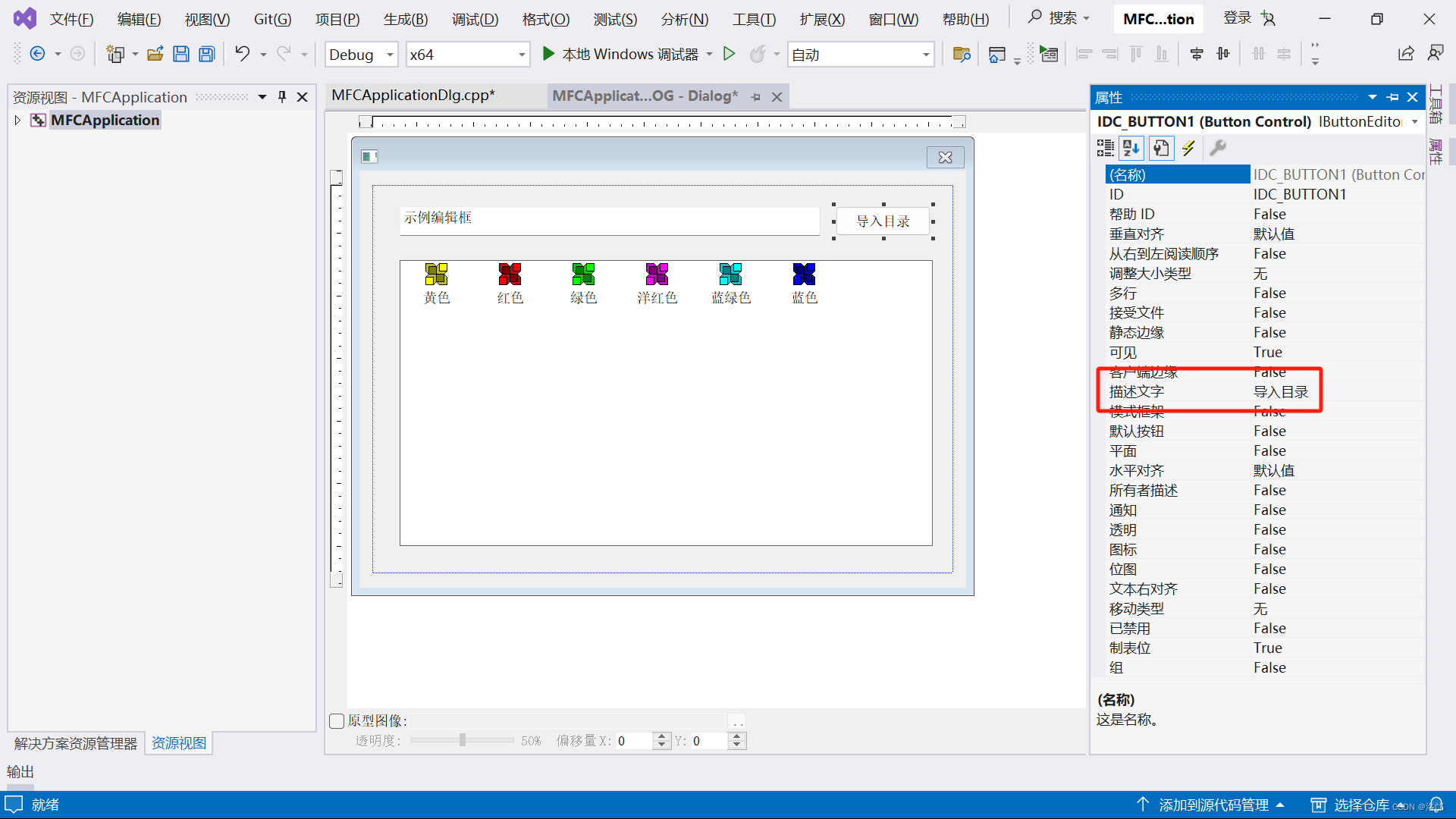The image size is (1456, 819).
Task: Click the window-with-home toolbar icon
Action: tap(997, 54)
